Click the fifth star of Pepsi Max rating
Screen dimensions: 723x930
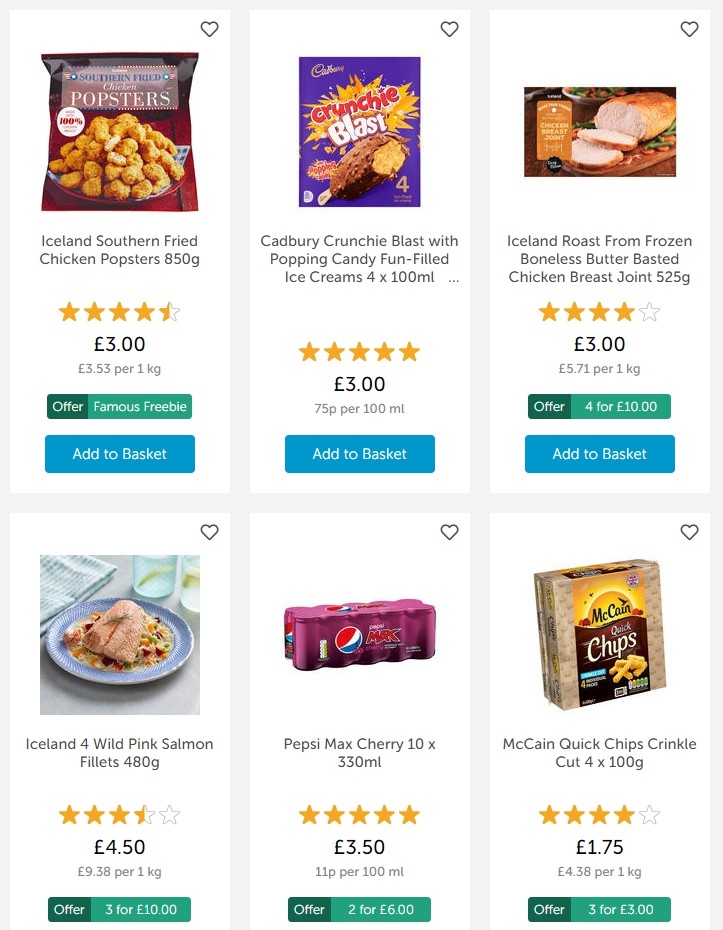tap(411, 815)
